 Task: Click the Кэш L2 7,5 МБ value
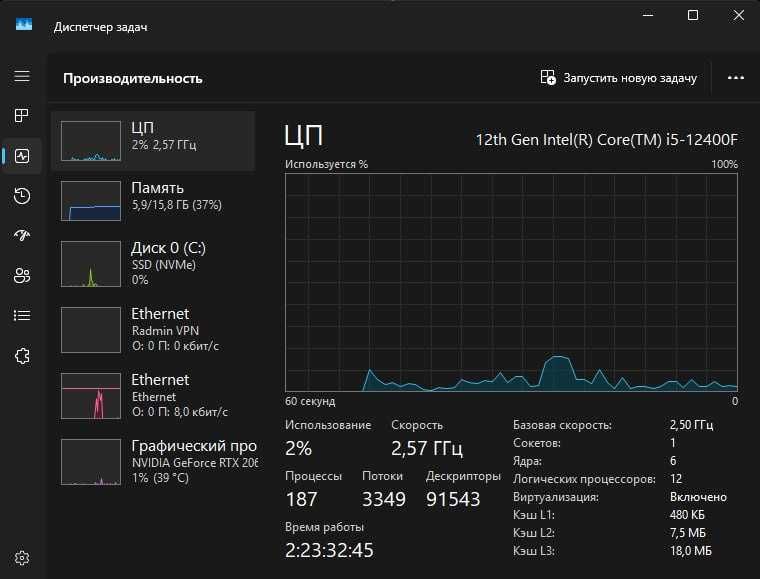(x=688, y=533)
